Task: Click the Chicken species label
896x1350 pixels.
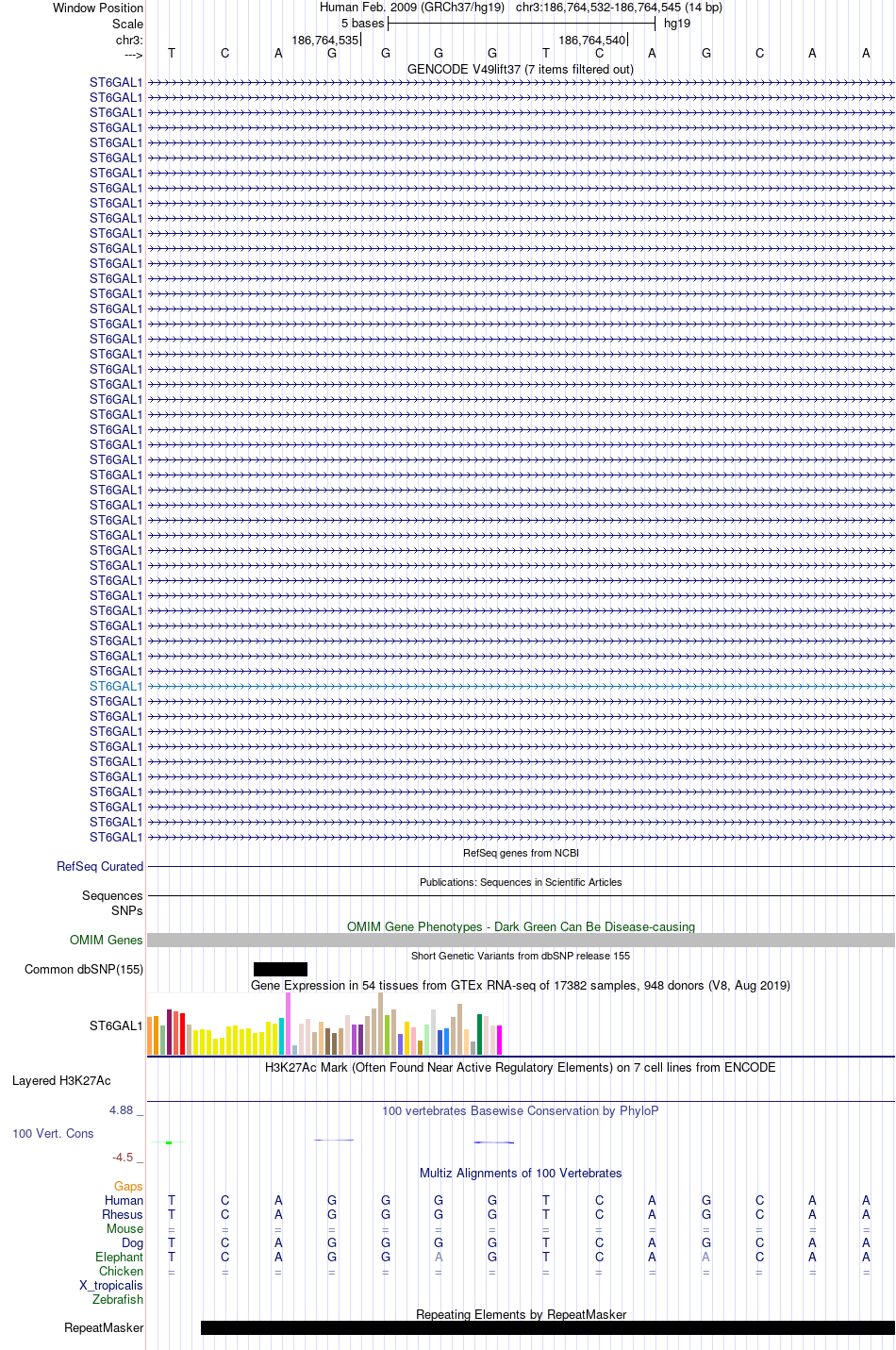Action: [x=121, y=1271]
